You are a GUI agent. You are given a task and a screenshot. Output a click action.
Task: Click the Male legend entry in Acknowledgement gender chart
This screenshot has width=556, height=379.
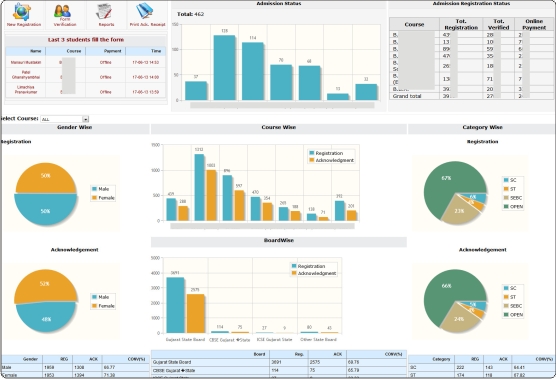click(100, 297)
